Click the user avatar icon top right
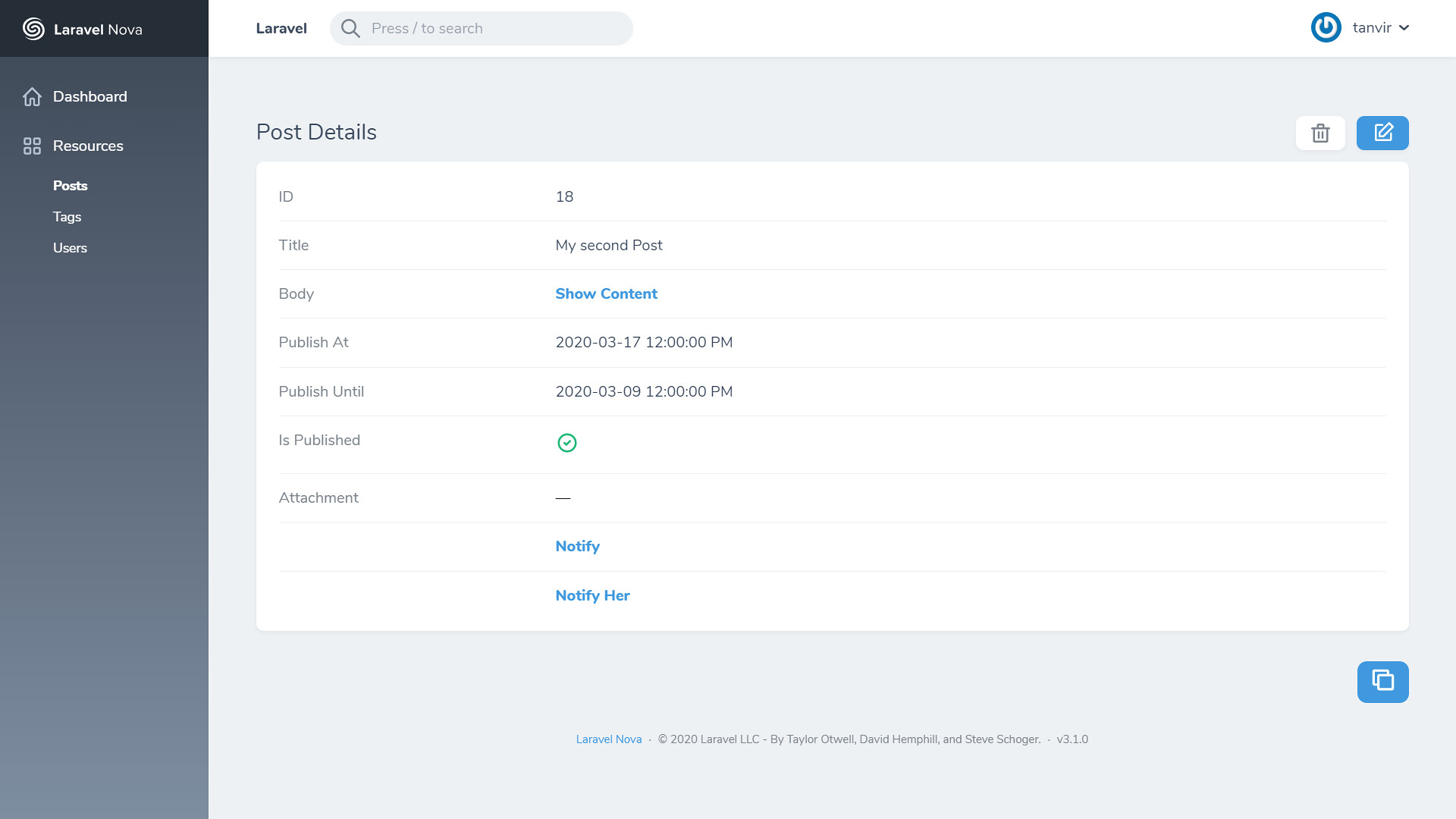The width and height of the screenshot is (1456, 819). coord(1327,28)
